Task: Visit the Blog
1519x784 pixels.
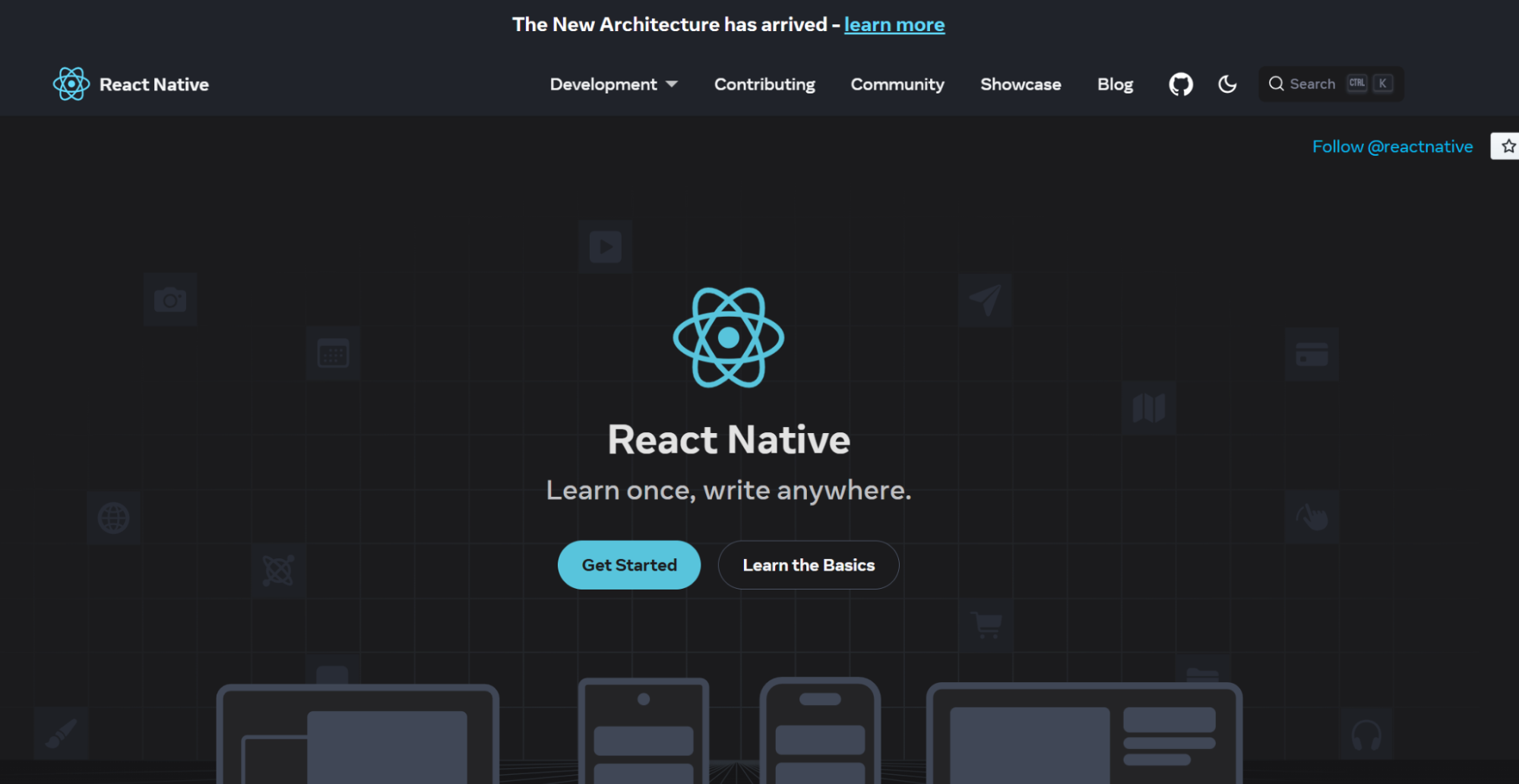Action: (x=1115, y=84)
